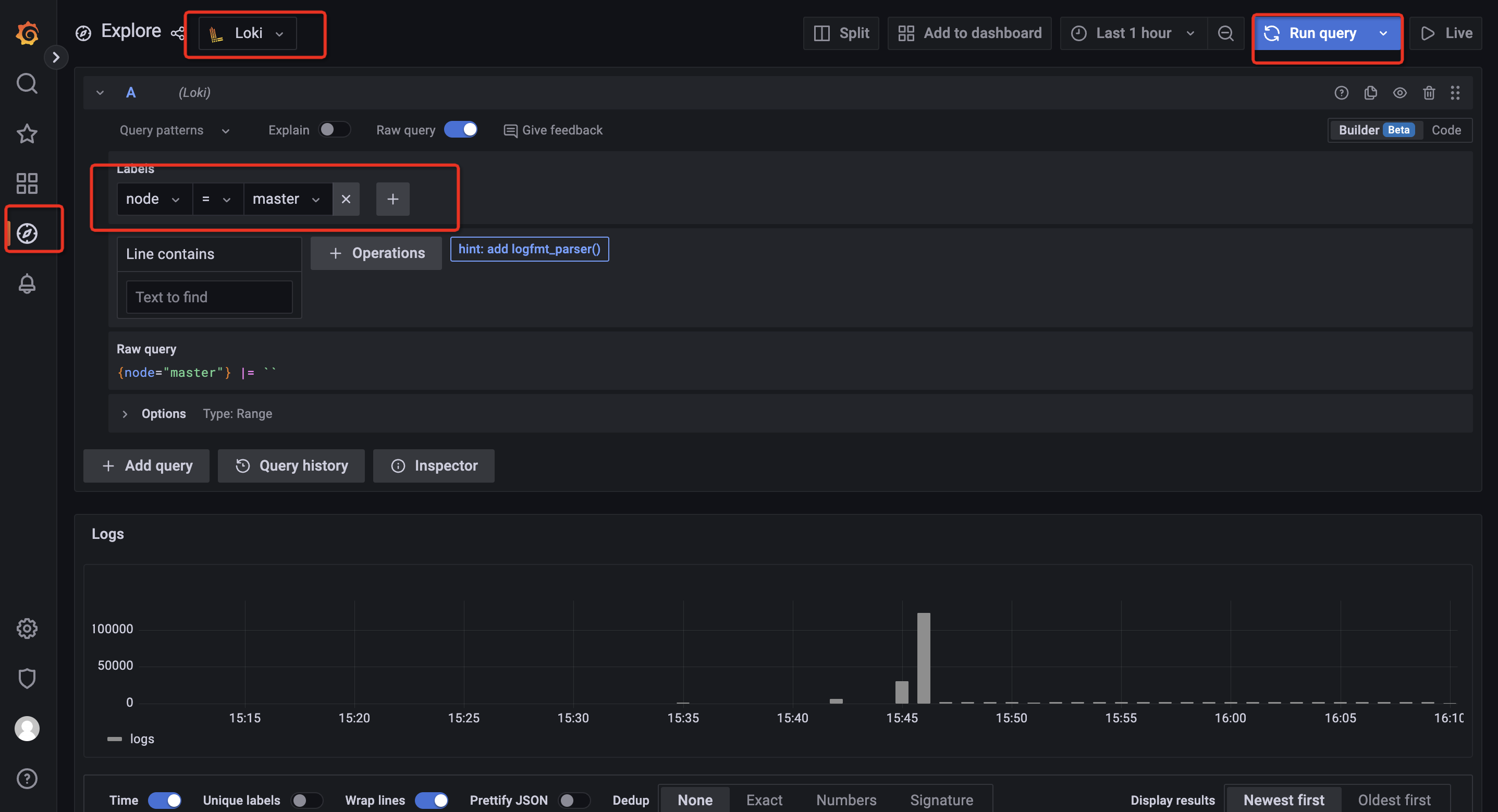Viewport: 1498px width, 812px height.
Task: Click the Server admin shield icon
Action: click(x=27, y=678)
